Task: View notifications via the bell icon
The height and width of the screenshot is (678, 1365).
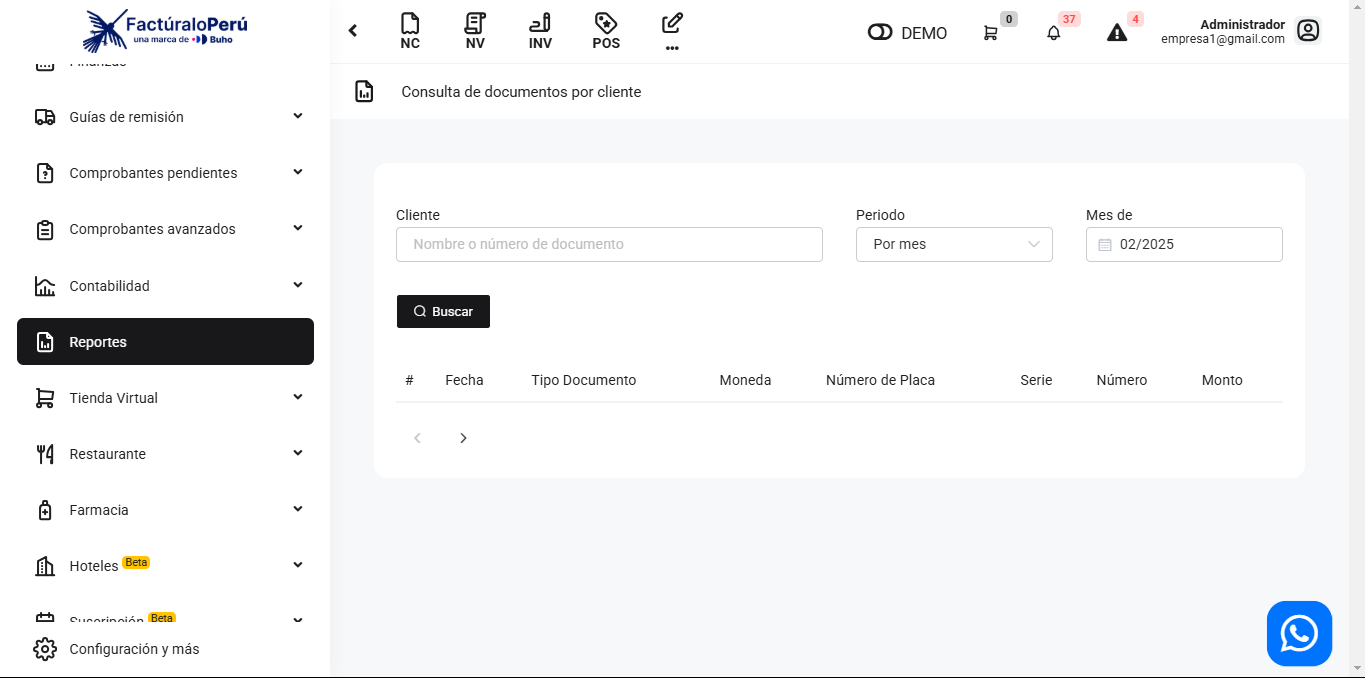Action: (1053, 33)
